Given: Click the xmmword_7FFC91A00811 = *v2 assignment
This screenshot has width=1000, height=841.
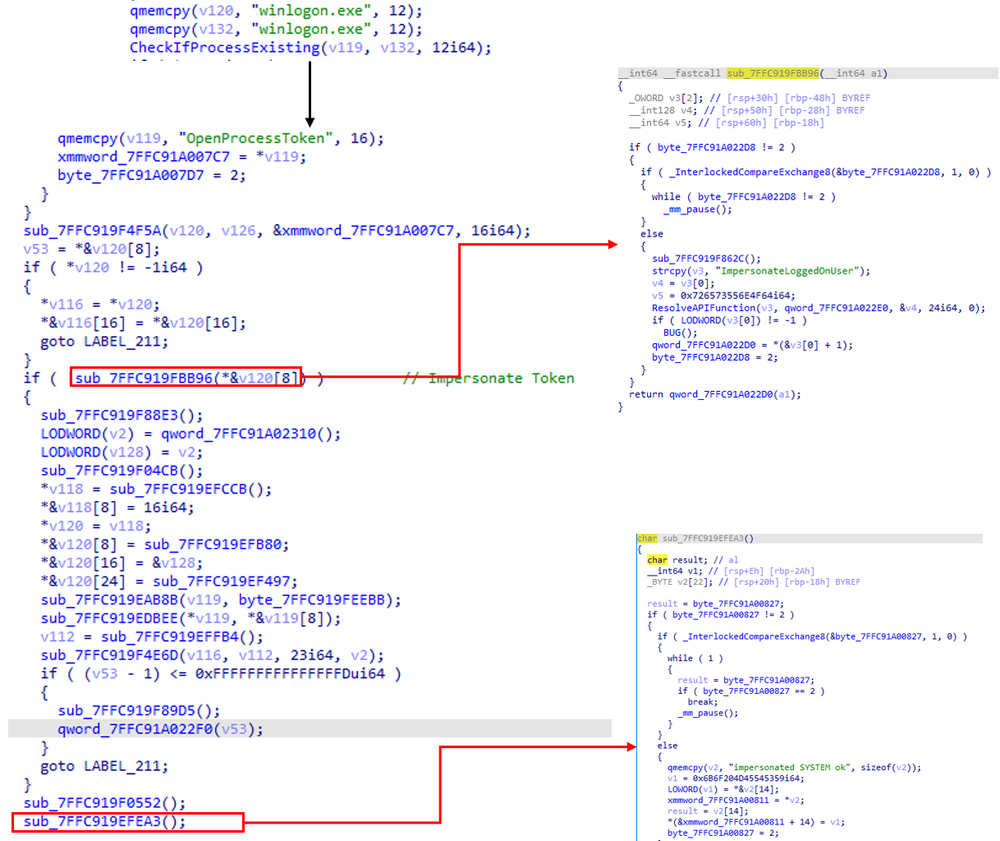Looking at the screenshot, I should click(736, 800).
